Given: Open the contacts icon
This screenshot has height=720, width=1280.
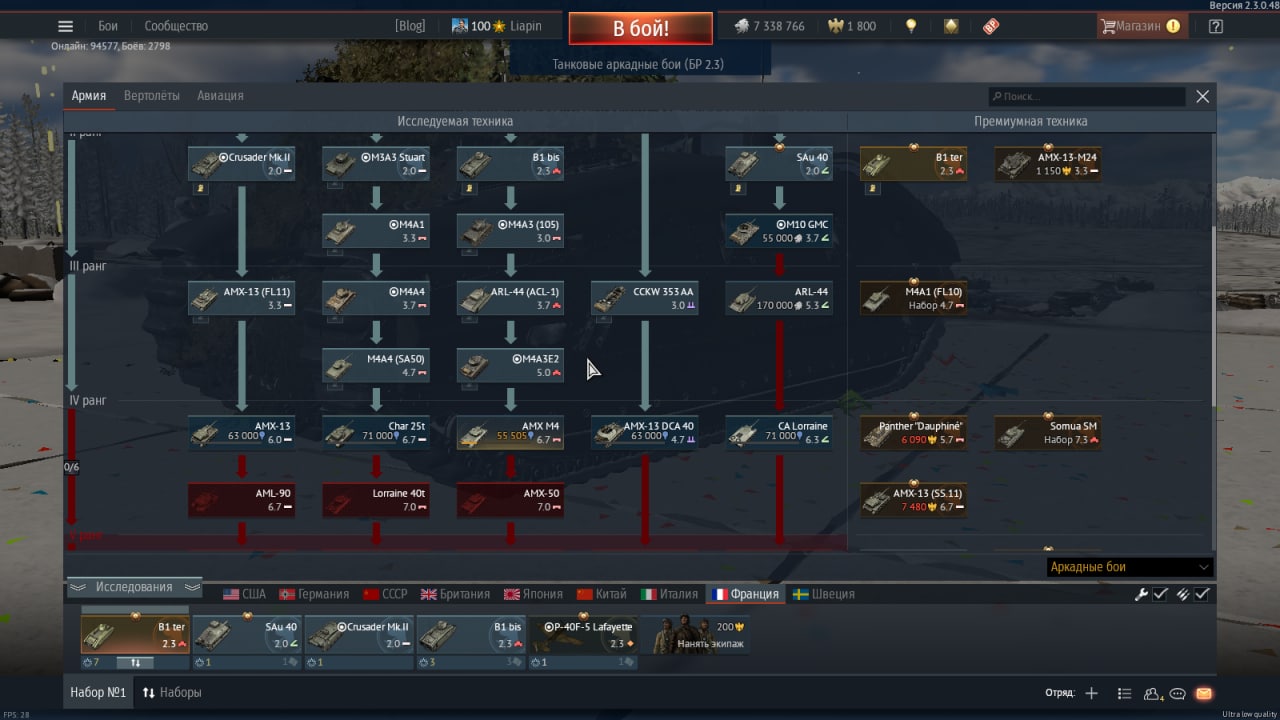Looking at the screenshot, I should tap(1153, 693).
